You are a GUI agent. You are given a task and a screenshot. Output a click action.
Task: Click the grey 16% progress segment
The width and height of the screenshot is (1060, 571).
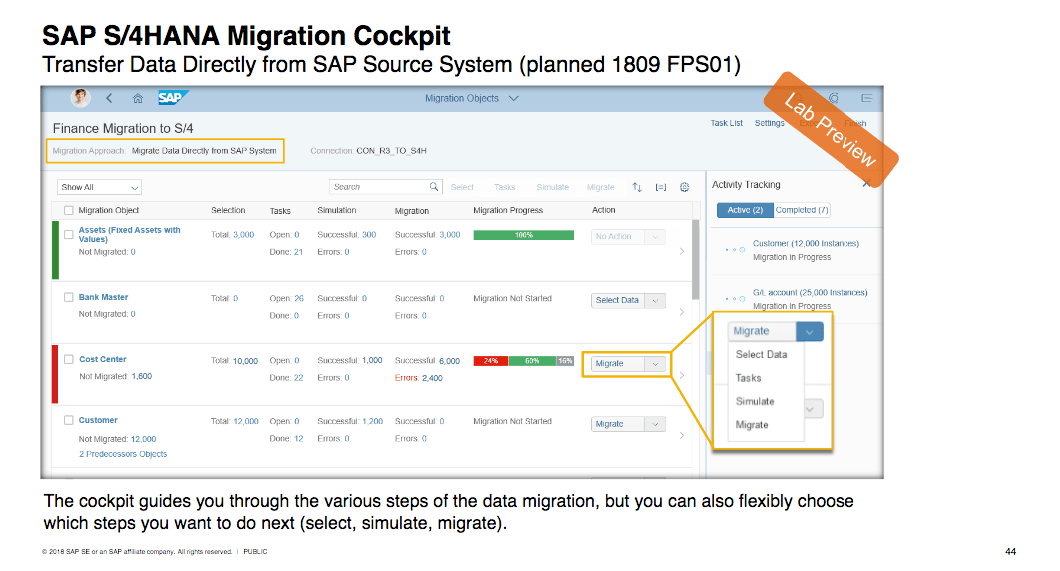click(x=565, y=361)
